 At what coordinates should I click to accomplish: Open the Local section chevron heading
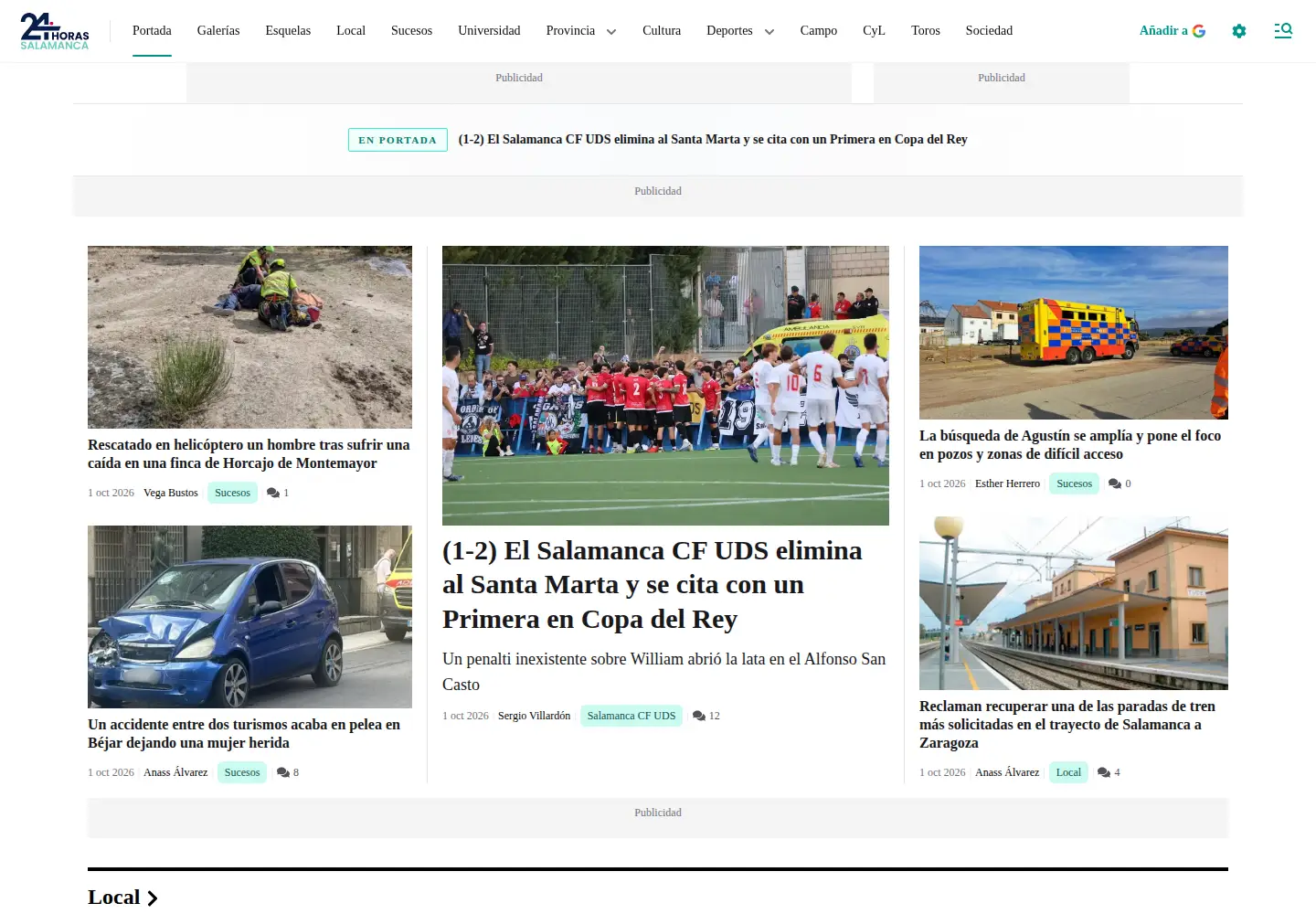click(x=122, y=898)
